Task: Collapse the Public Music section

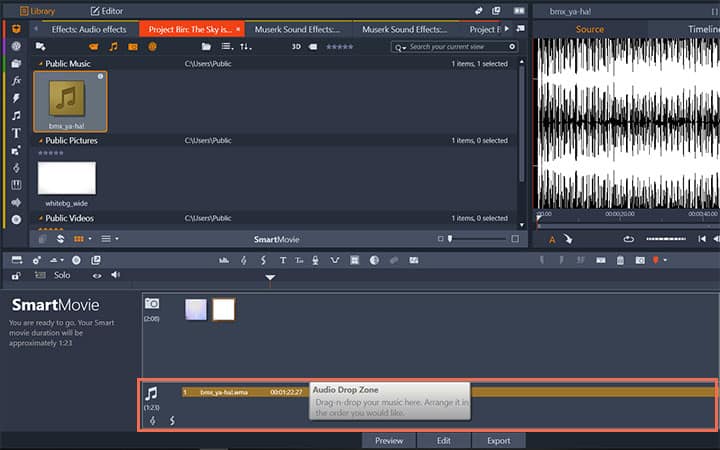Action: [x=40, y=64]
